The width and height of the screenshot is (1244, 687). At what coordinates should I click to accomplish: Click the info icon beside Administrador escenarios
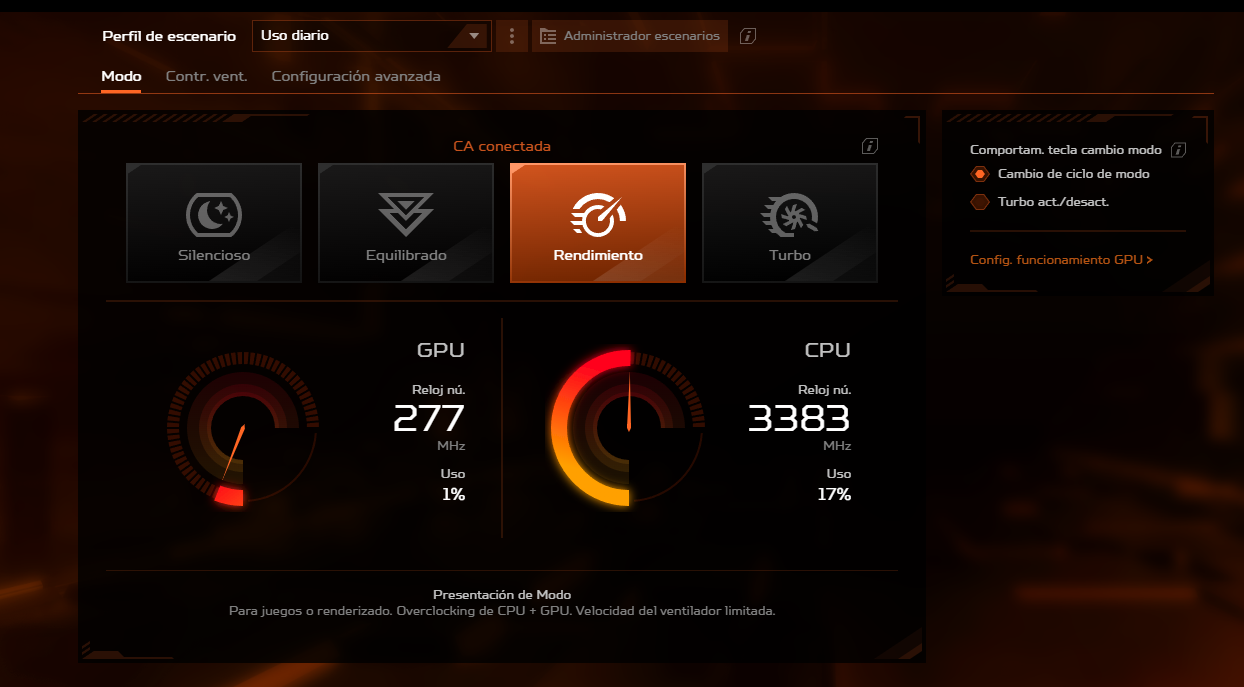[748, 36]
